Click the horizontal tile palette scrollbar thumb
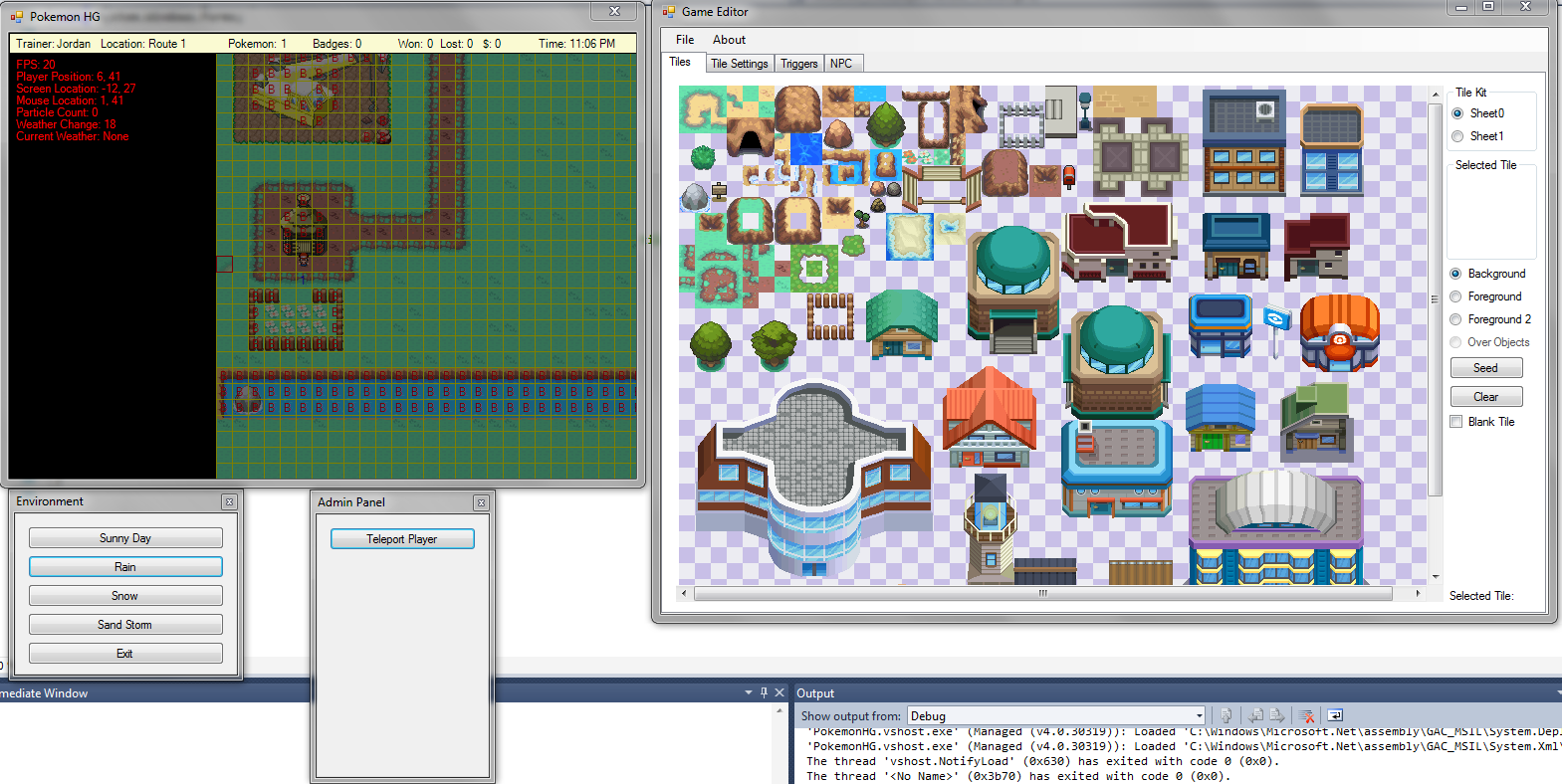1562x784 pixels. point(1042,593)
